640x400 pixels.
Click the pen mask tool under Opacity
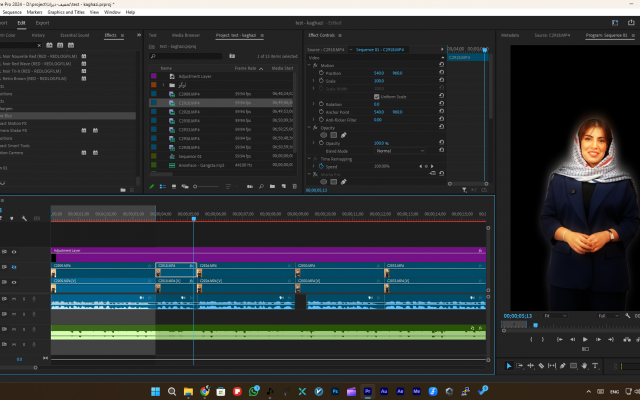click(x=344, y=135)
